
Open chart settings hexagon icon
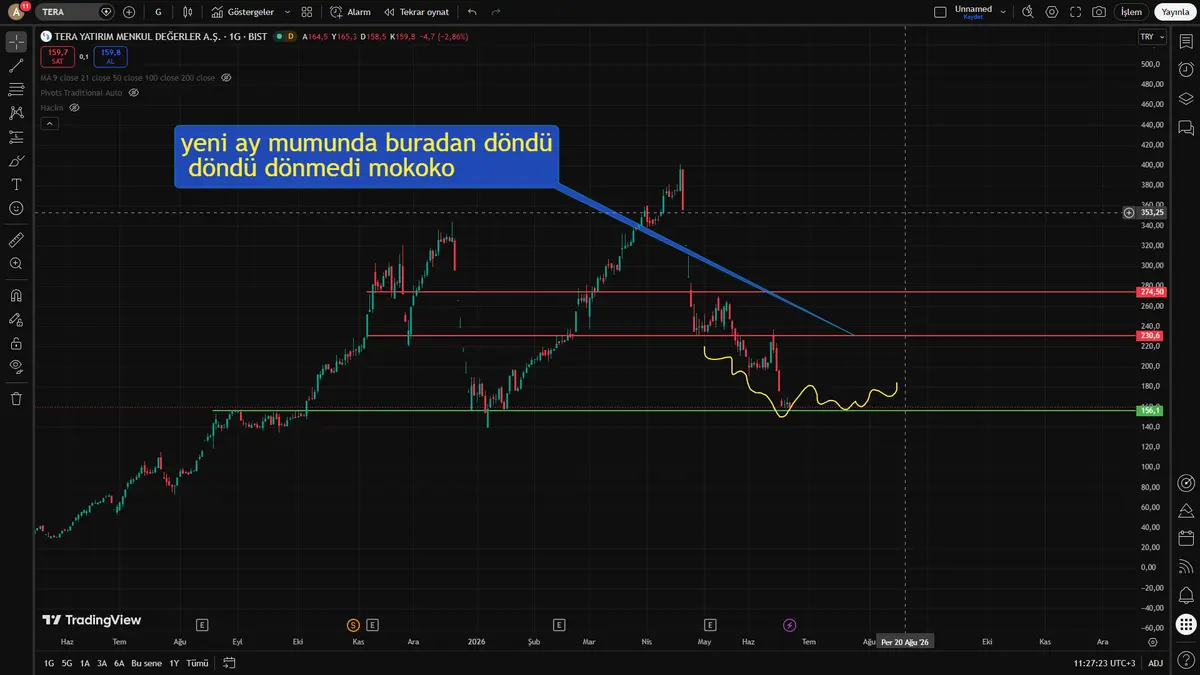coord(1051,12)
